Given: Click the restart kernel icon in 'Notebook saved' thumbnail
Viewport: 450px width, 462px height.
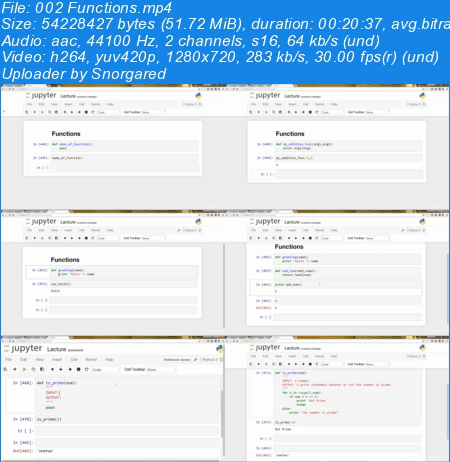Looking at the screenshot, I should coord(87,369).
